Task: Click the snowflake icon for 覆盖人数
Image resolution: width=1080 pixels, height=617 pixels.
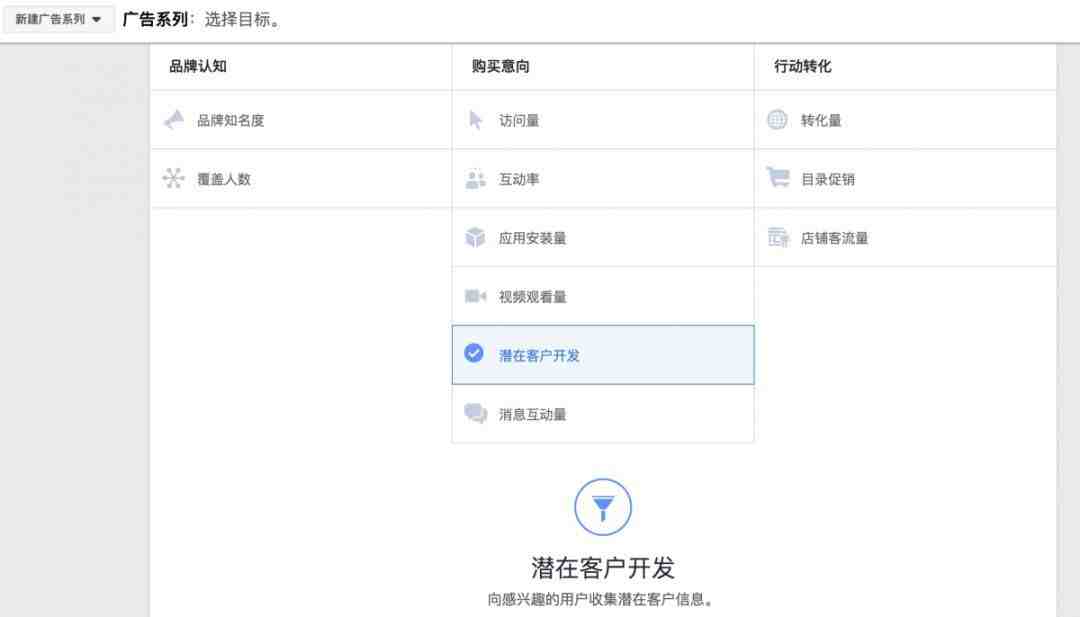Action: click(x=174, y=178)
